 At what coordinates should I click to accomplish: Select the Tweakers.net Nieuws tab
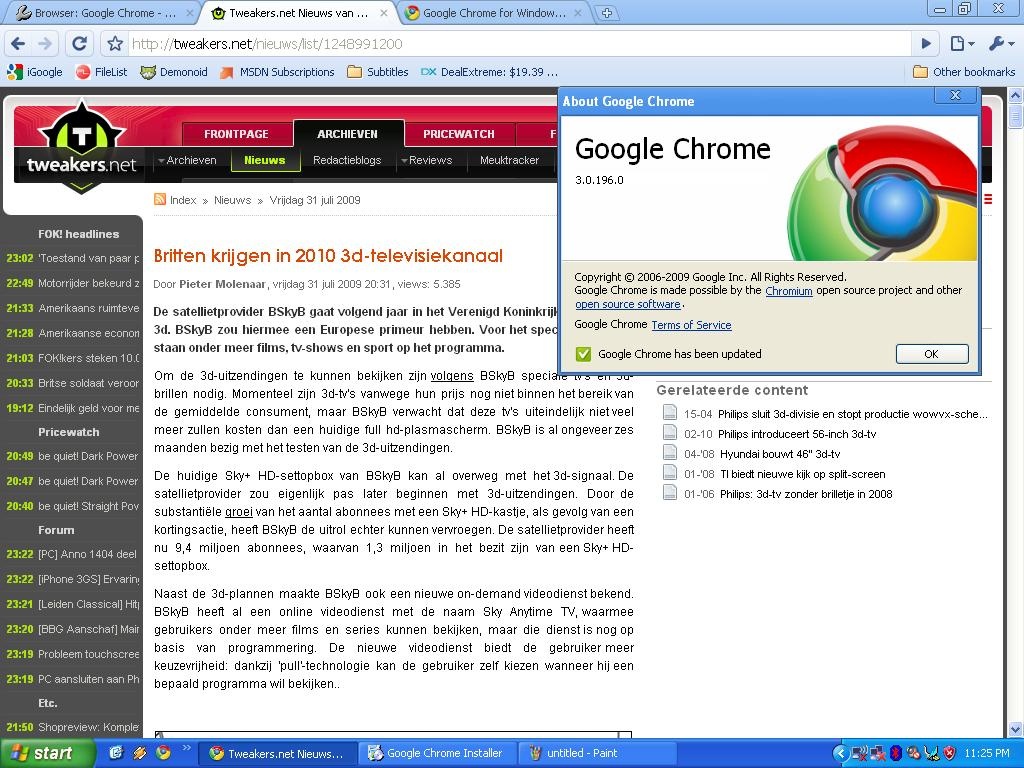click(299, 13)
